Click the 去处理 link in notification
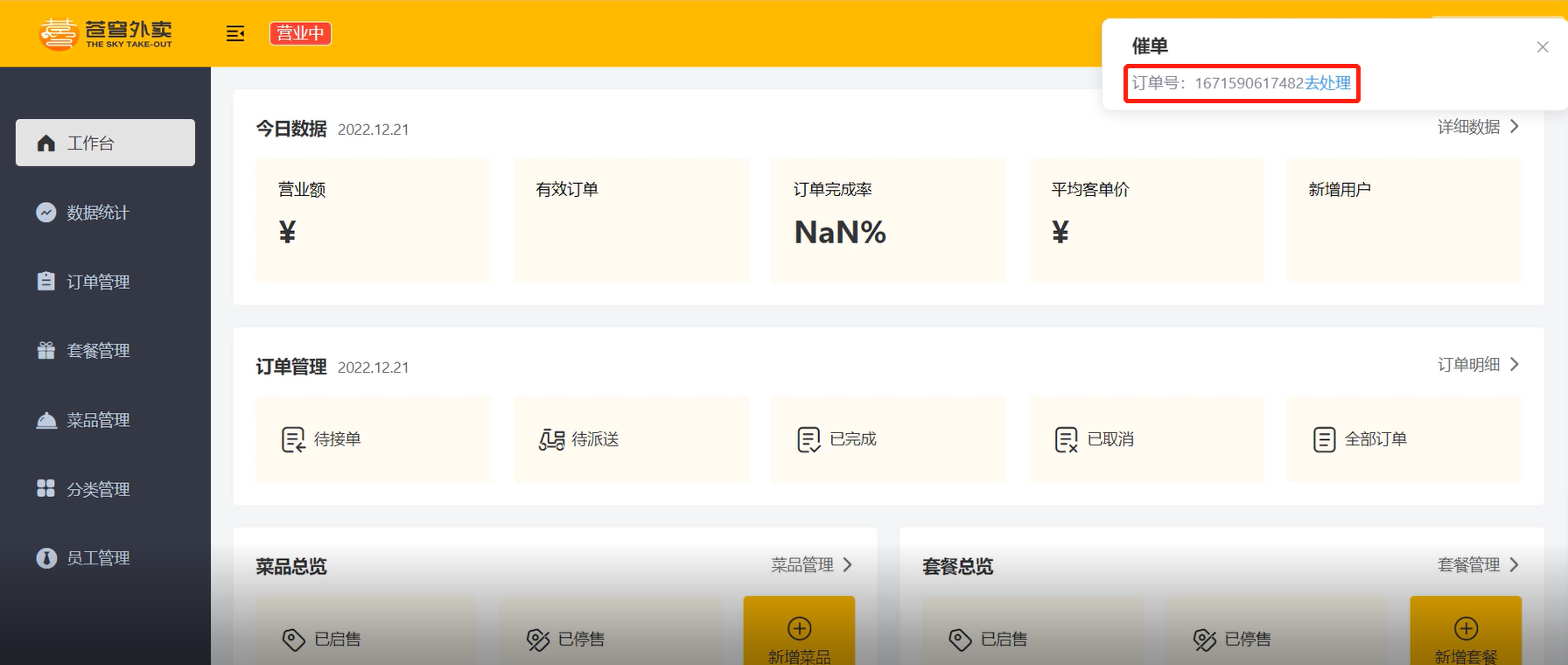The image size is (1568, 665). point(1327,83)
